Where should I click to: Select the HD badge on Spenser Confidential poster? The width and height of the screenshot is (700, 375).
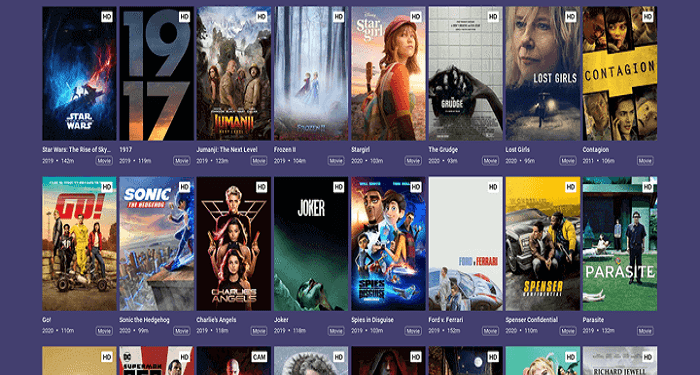571,187
